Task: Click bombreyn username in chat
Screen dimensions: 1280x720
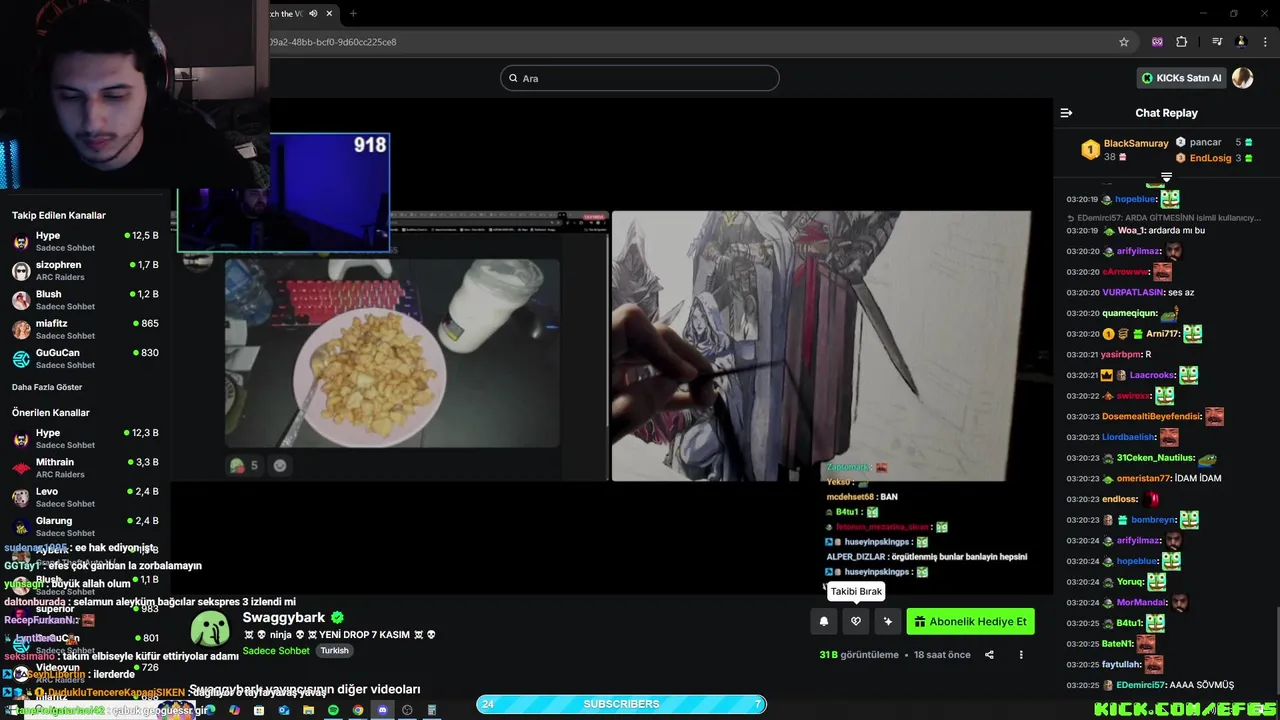Action: (1153, 520)
